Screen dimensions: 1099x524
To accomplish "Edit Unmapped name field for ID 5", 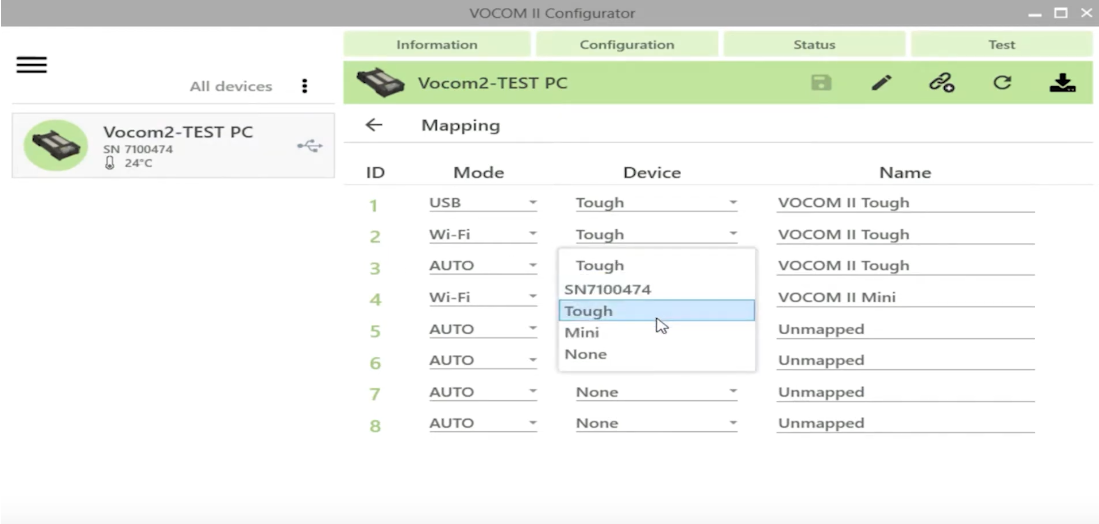I will 906,329.
